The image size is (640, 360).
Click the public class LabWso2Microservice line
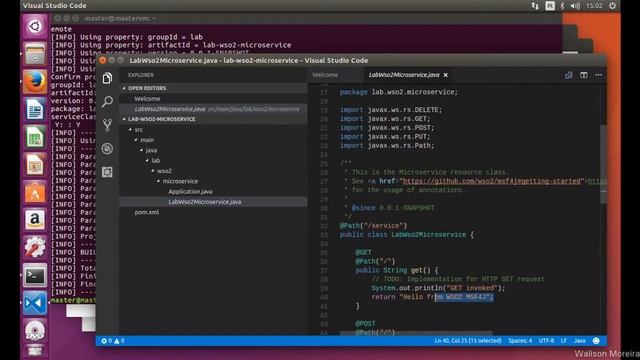[407, 235]
